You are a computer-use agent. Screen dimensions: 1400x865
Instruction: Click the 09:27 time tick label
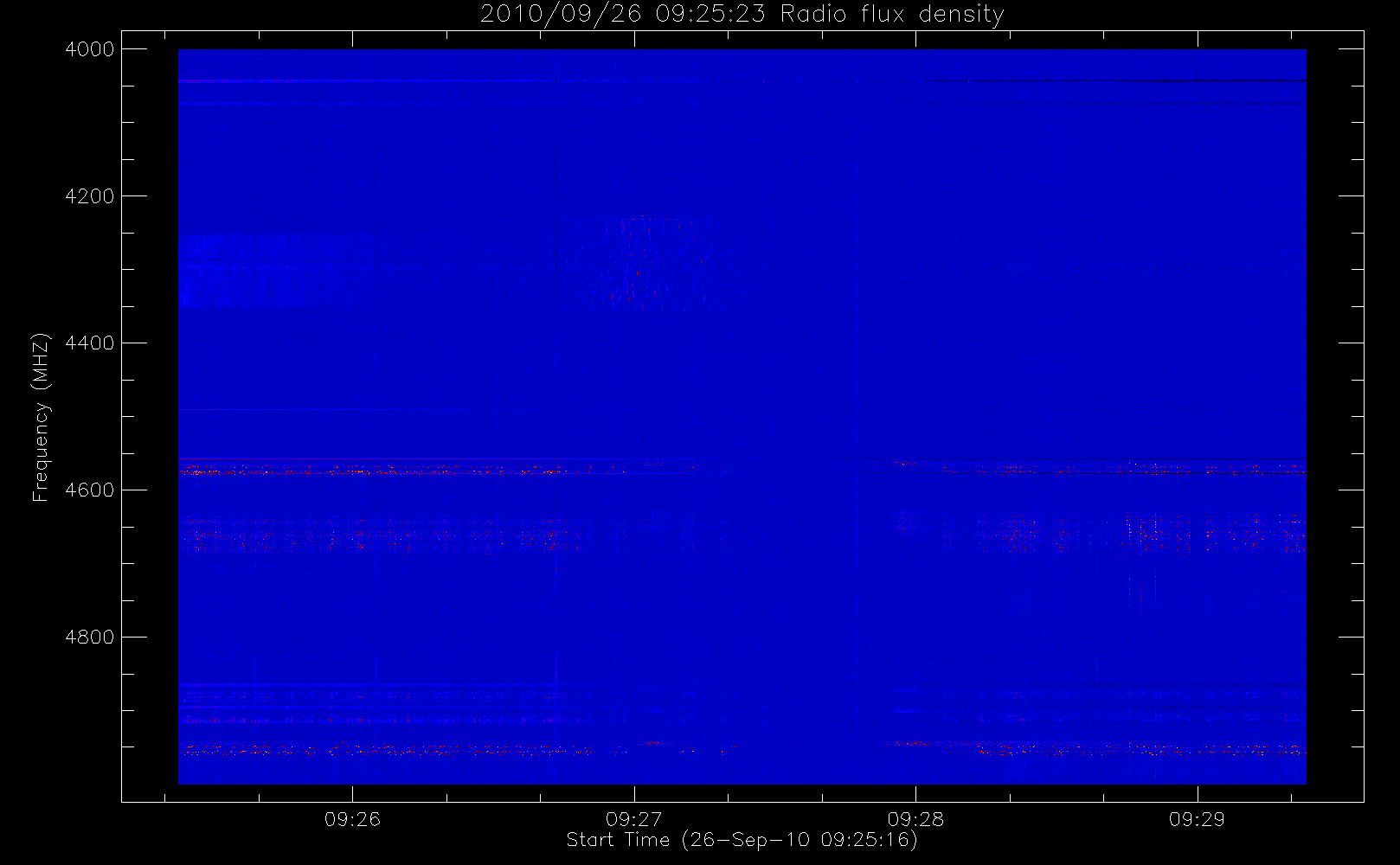pyautogui.click(x=633, y=819)
